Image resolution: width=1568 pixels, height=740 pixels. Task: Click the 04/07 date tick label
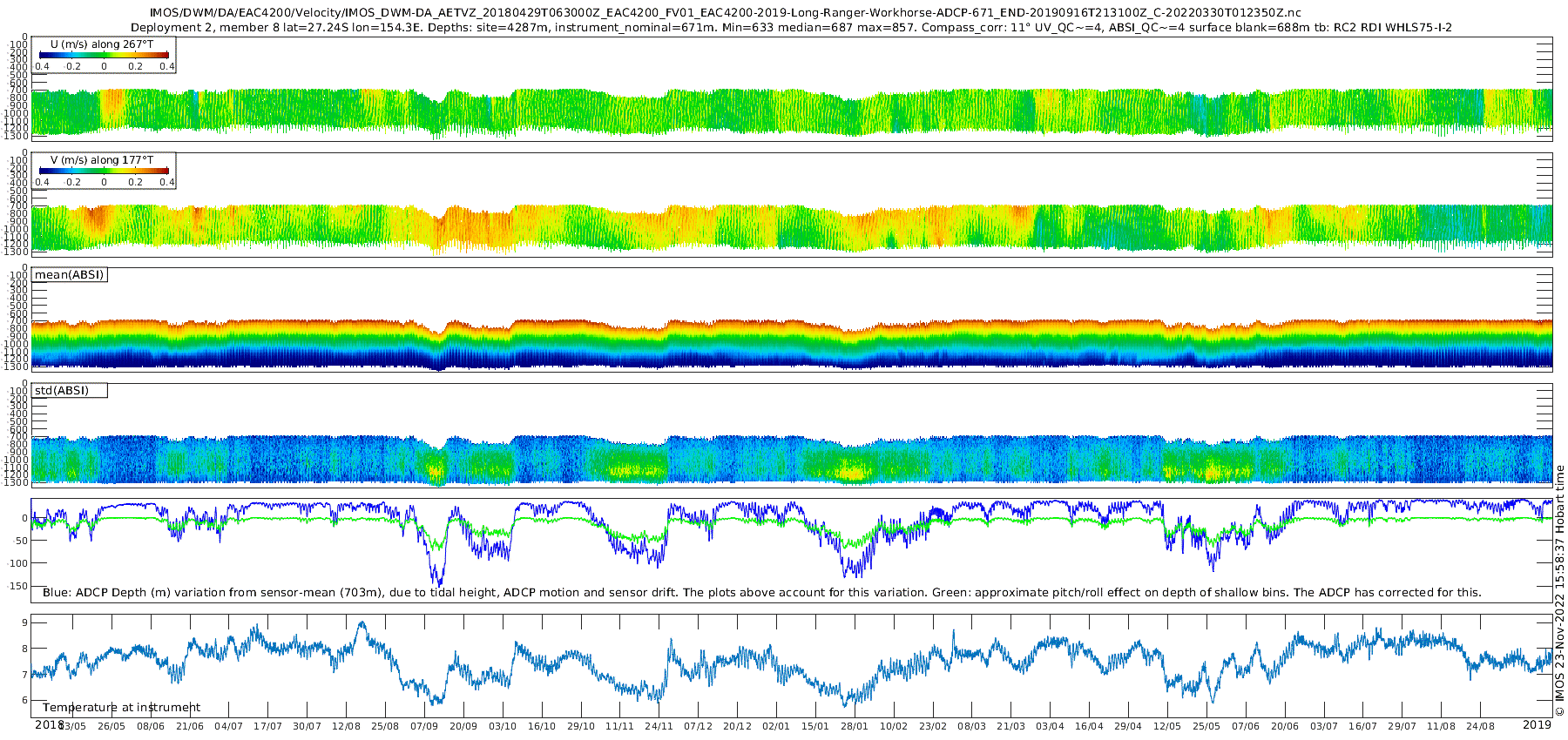(x=228, y=726)
